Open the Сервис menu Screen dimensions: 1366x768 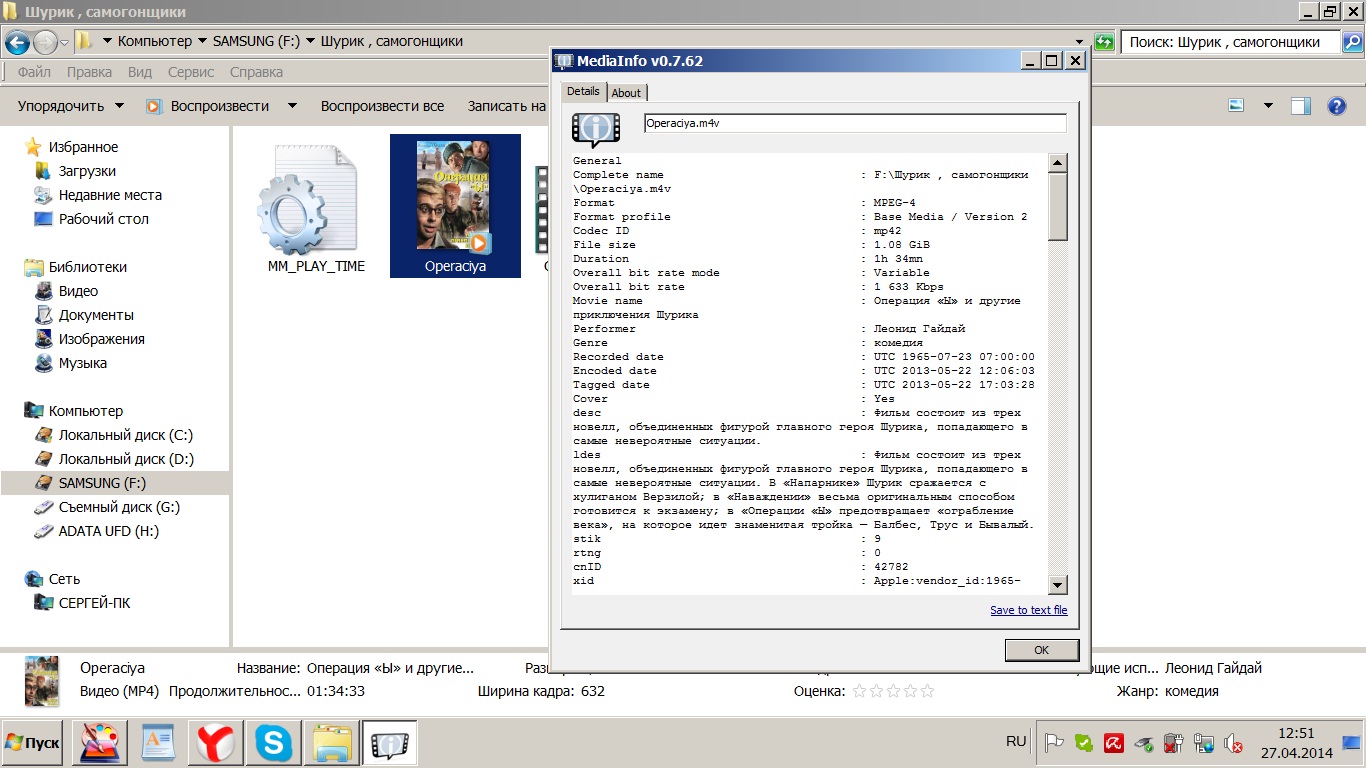(191, 72)
